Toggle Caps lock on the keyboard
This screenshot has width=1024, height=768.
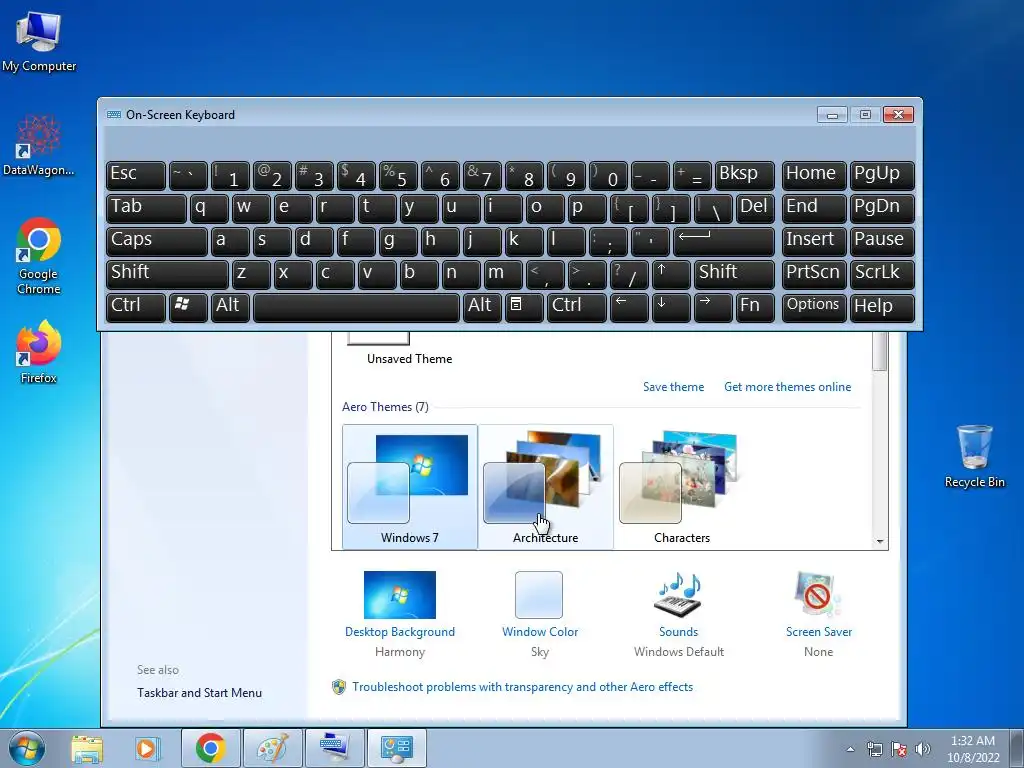pyautogui.click(x=157, y=241)
